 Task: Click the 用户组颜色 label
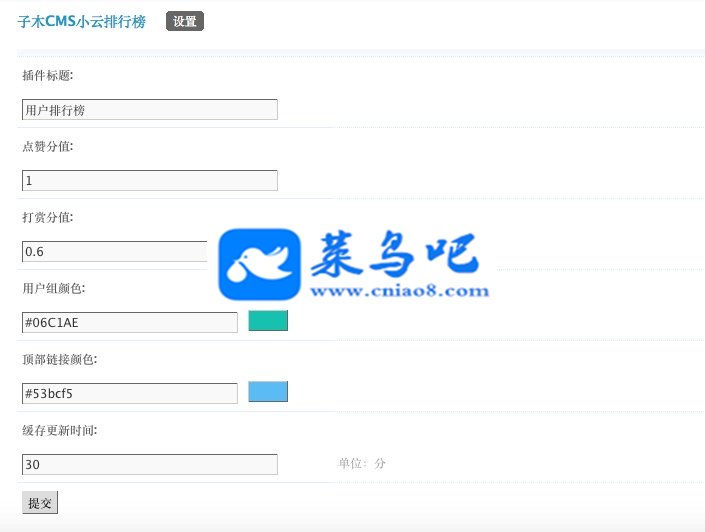(54, 288)
